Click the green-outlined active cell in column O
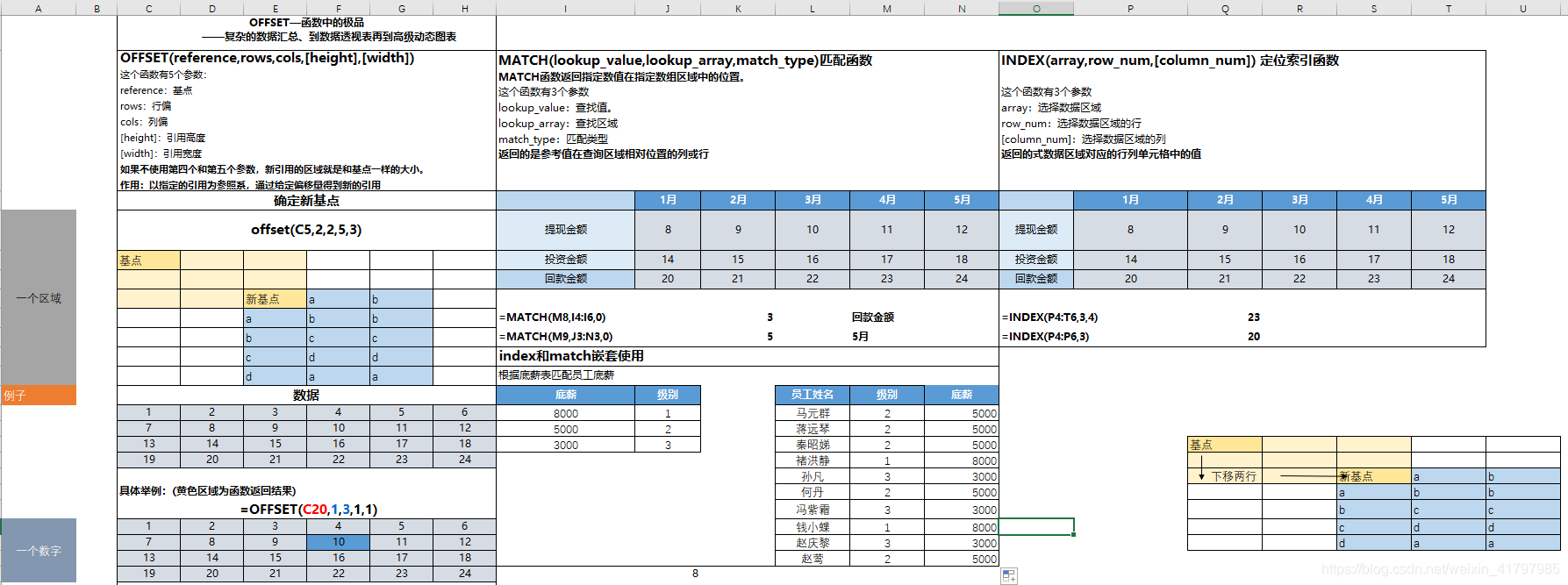 1036,526
